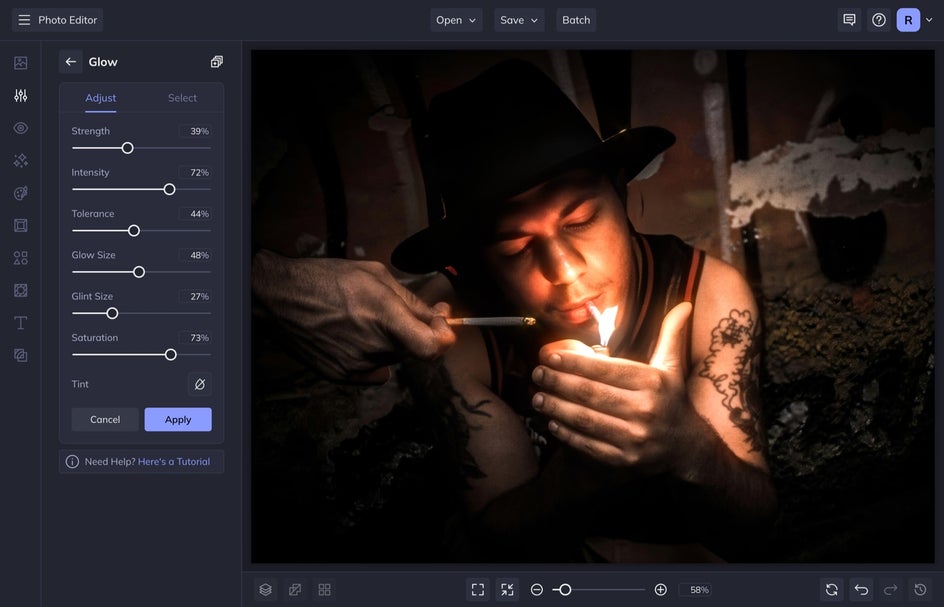This screenshot has height=607, width=944.
Task: Expand the account dropdown chevron
Action: pos(929,20)
